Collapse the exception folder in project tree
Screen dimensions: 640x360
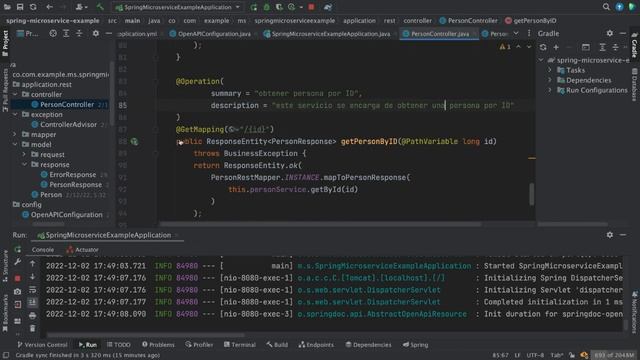point(16,114)
